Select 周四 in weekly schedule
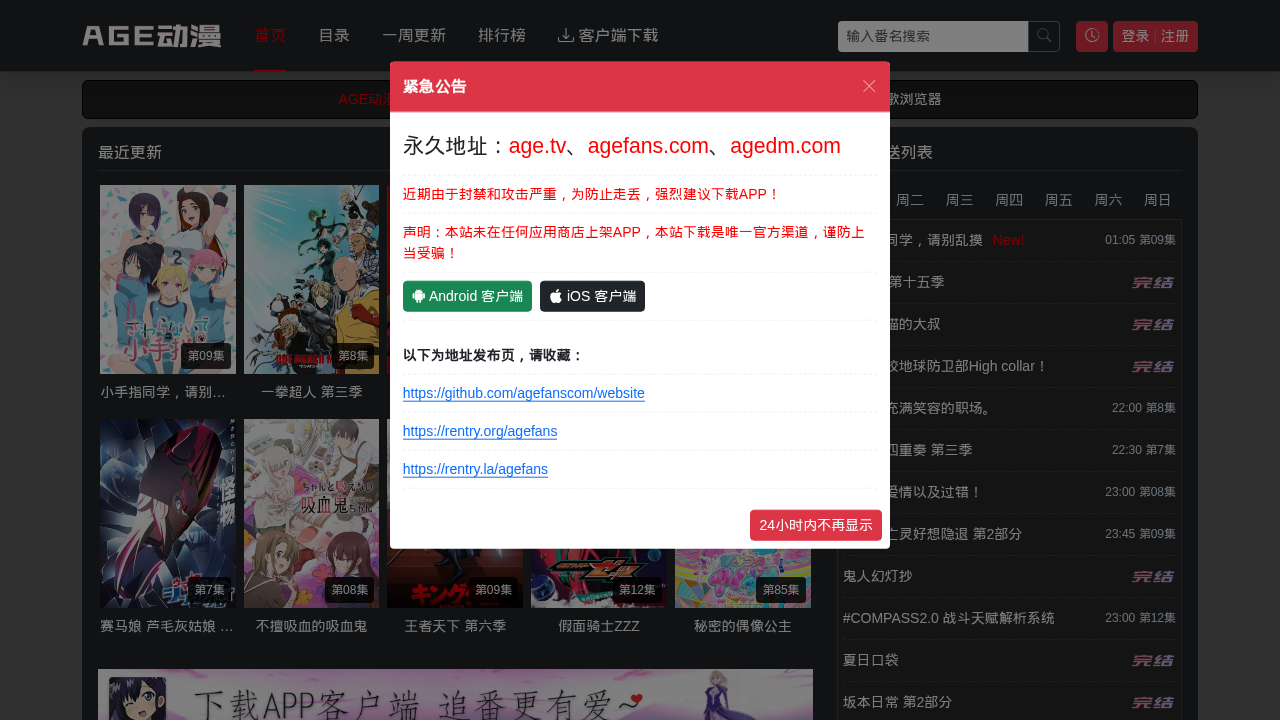Image resolution: width=1280 pixels, height=720 pixels. pyautogui.click(x=1009, y=200)
